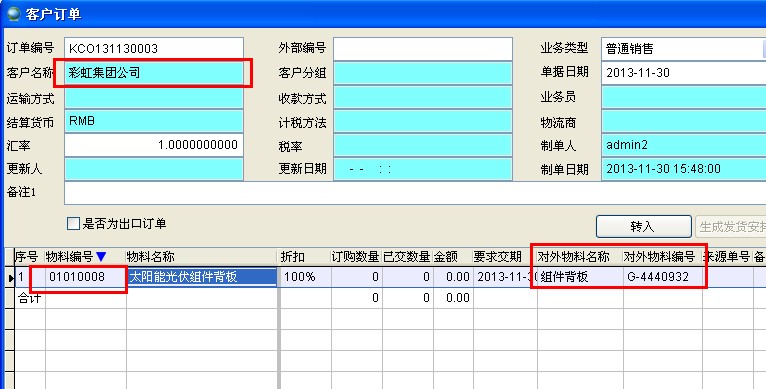Click the blue sort arrow on 物料编号 column
Screen dimensions: 766x389
click(101, 257)
